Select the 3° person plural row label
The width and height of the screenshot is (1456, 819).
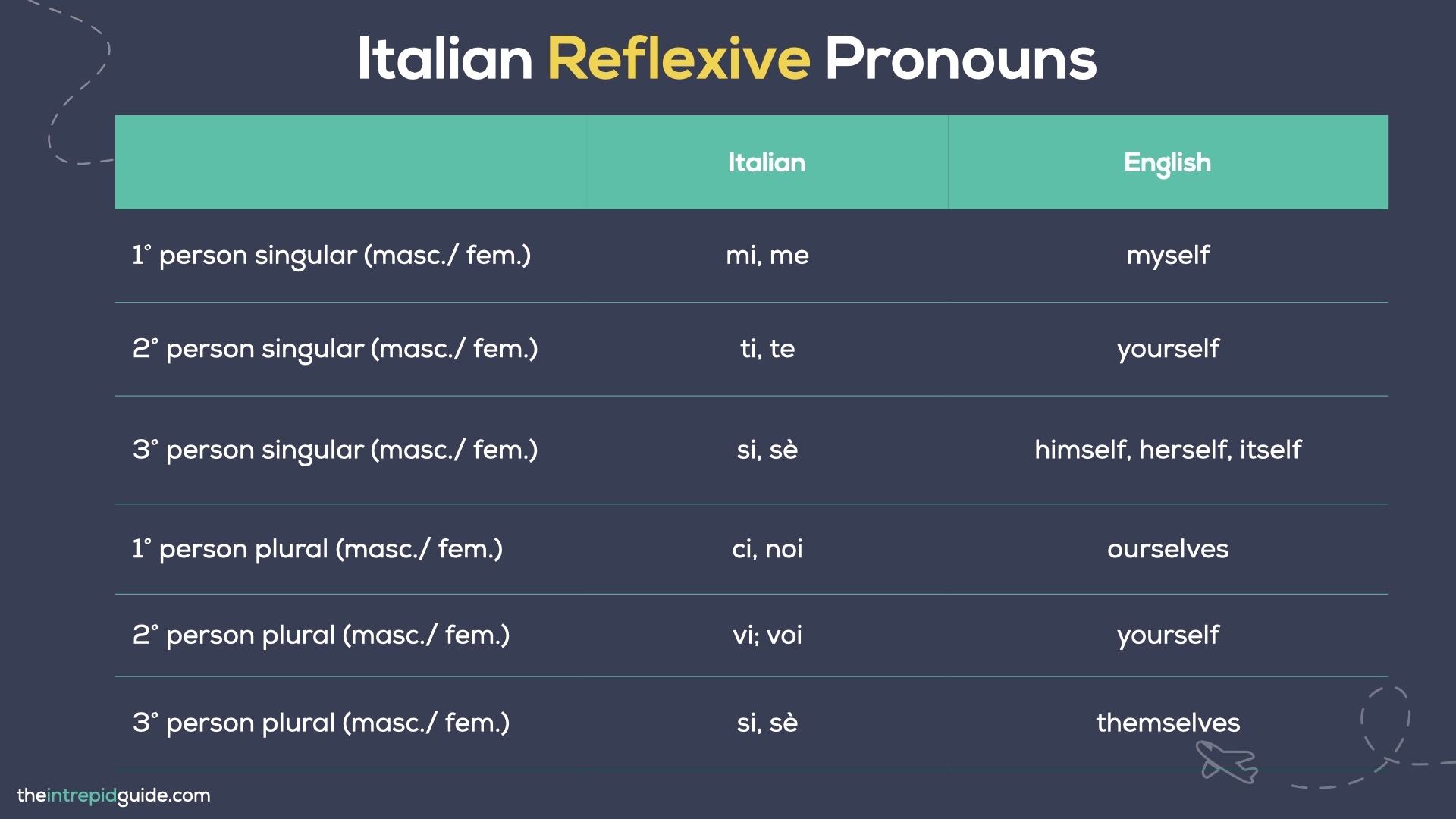click(321, 723)
